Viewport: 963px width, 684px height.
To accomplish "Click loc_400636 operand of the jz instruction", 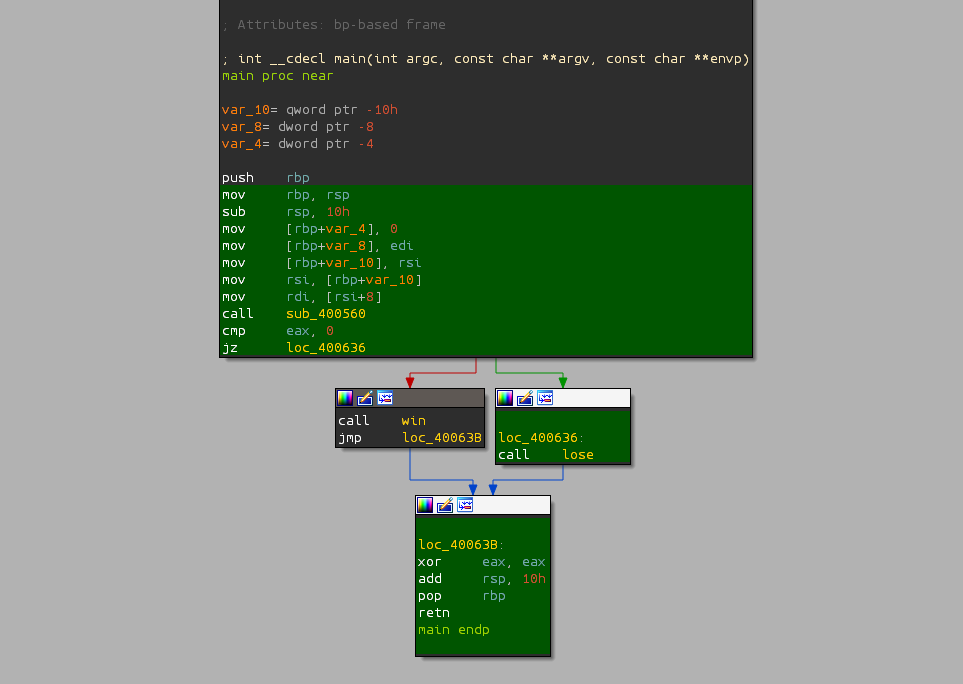I will pos(326,348).
